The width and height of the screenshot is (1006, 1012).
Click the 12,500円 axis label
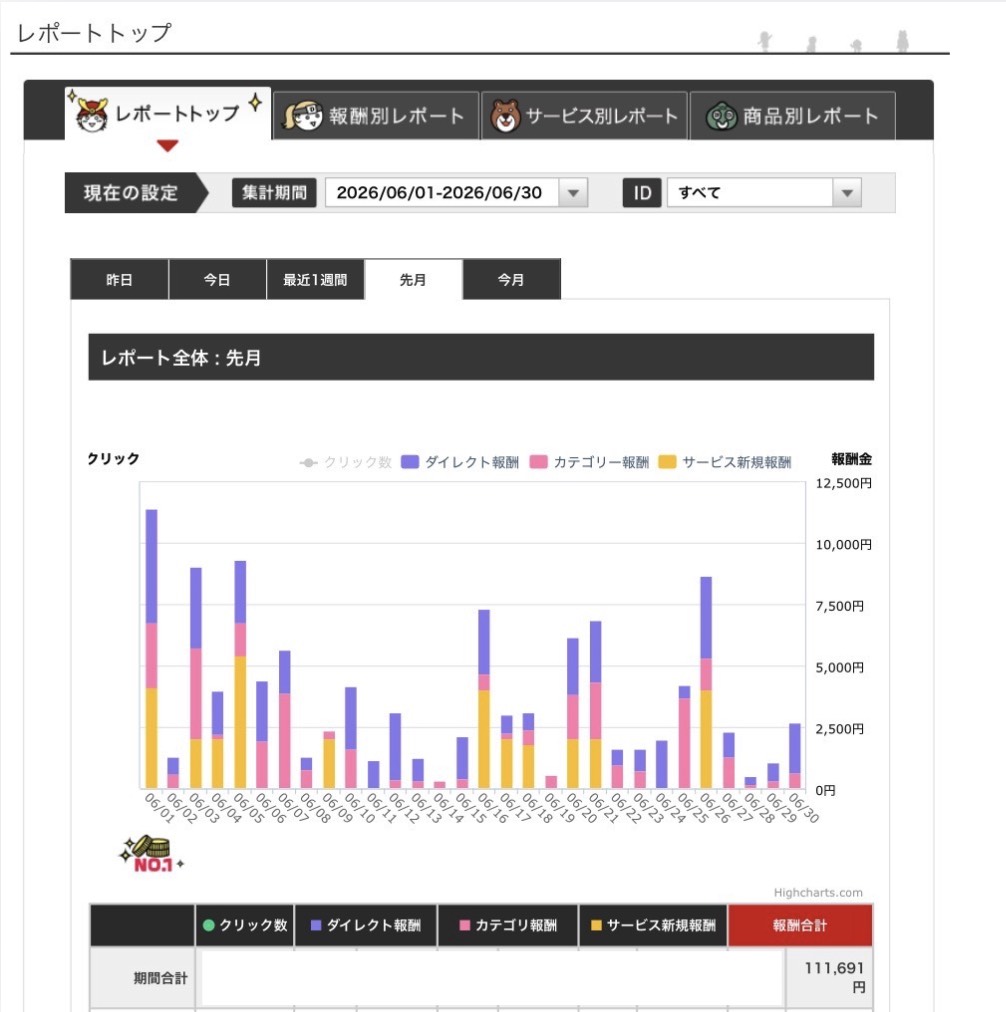click(x=843, y=483)
